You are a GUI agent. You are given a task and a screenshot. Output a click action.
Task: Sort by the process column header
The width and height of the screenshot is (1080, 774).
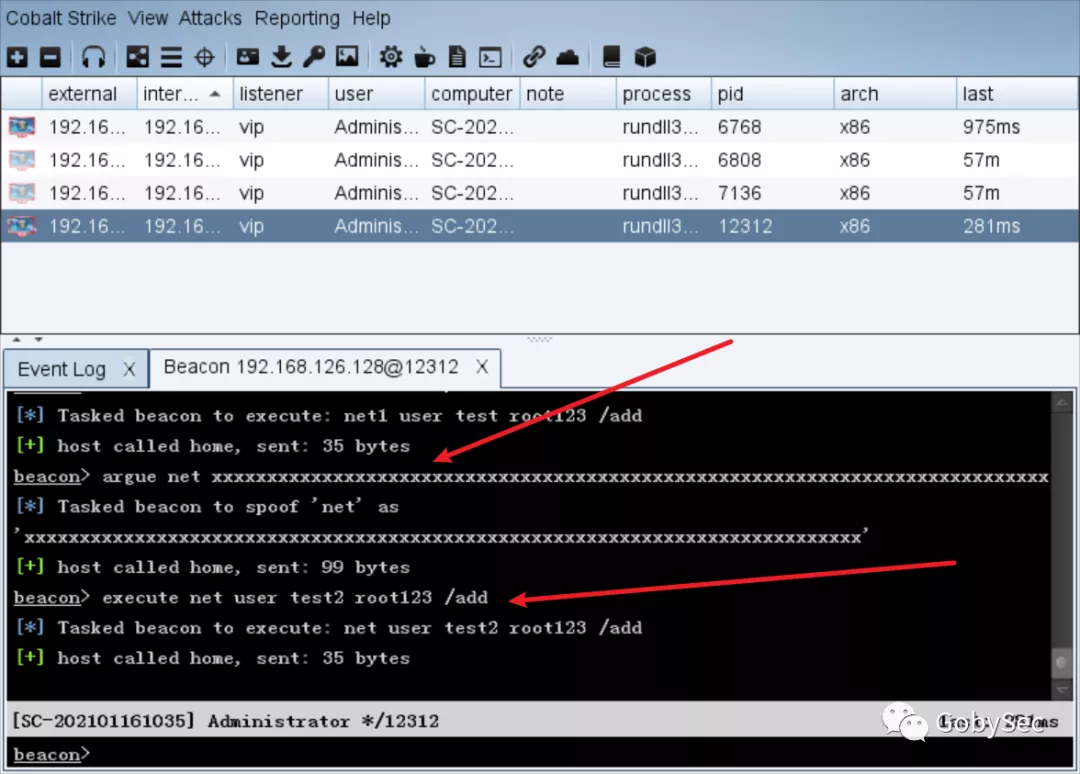(663, 94)
